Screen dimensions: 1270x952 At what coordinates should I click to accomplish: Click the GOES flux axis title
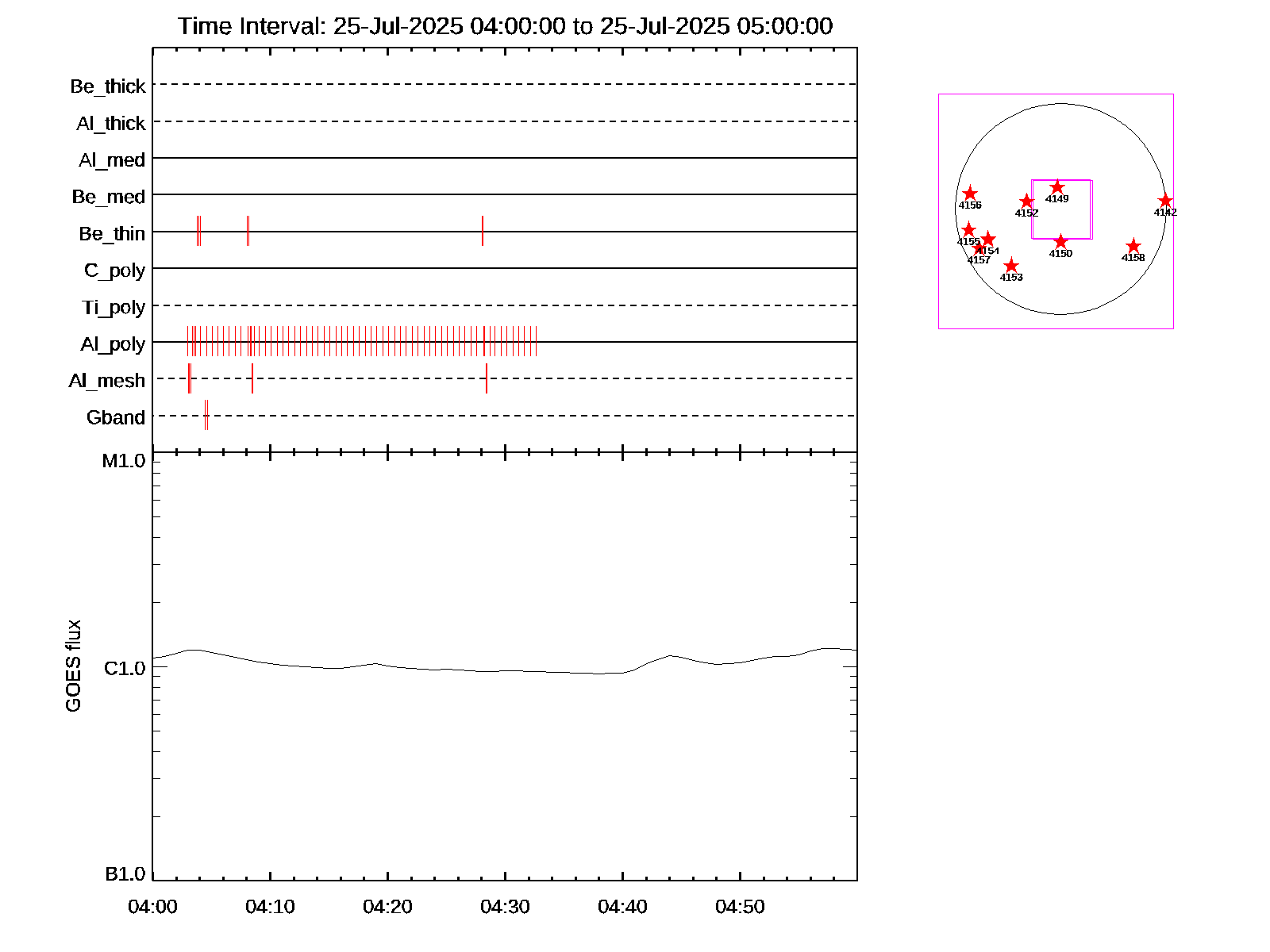tap(73, 666)
